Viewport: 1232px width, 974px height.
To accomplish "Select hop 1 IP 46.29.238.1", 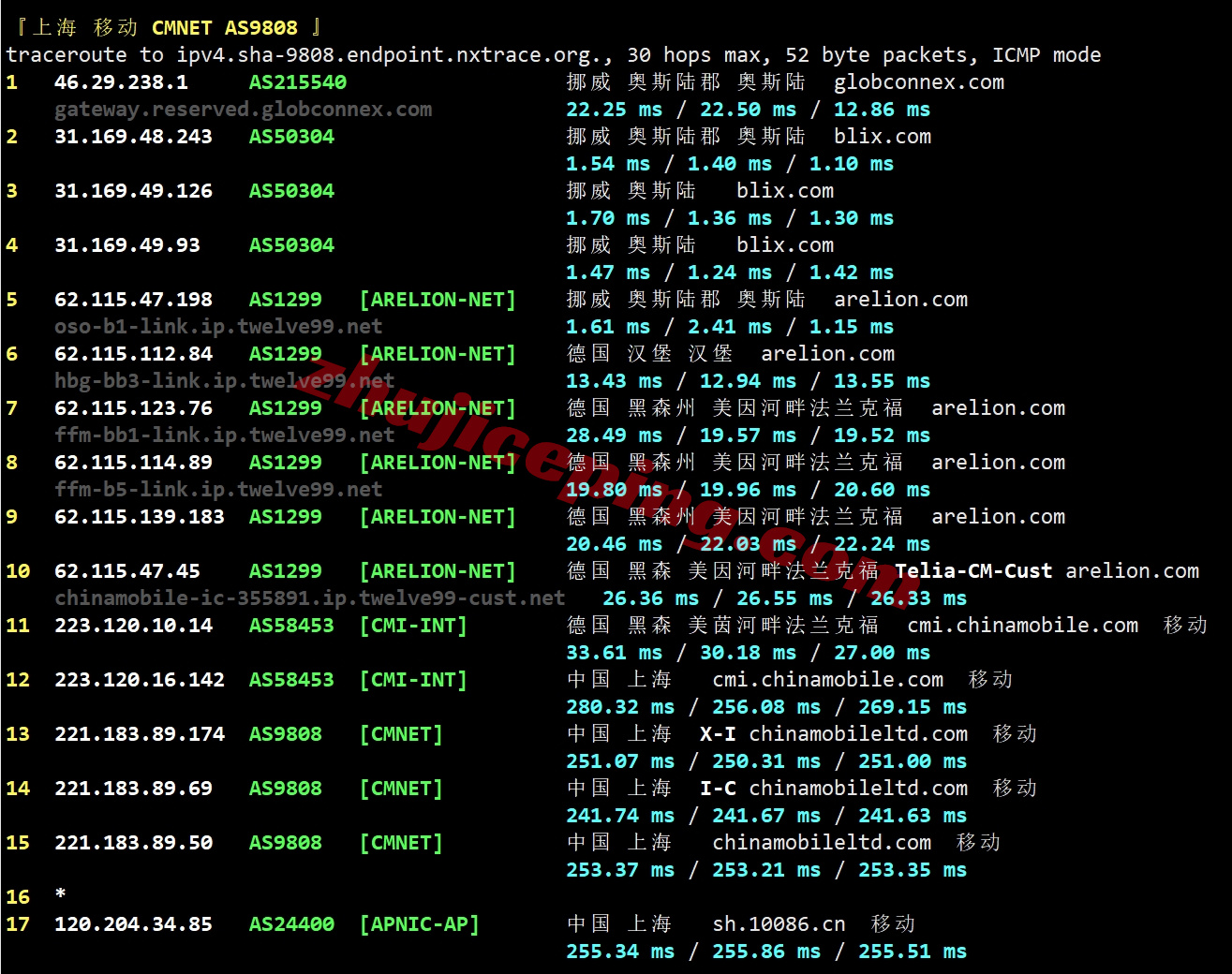I will point(121,82).
